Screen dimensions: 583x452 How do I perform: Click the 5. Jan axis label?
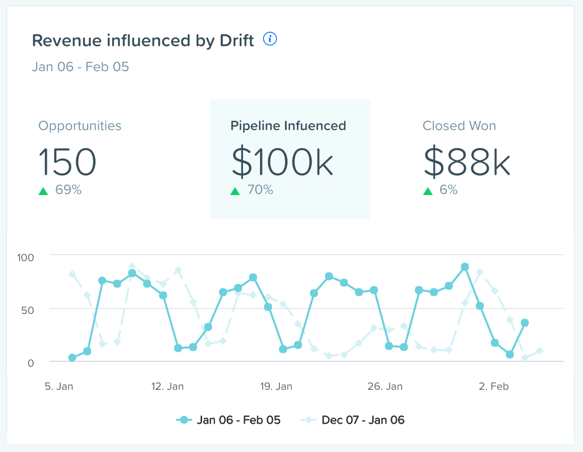click(59, 386)
